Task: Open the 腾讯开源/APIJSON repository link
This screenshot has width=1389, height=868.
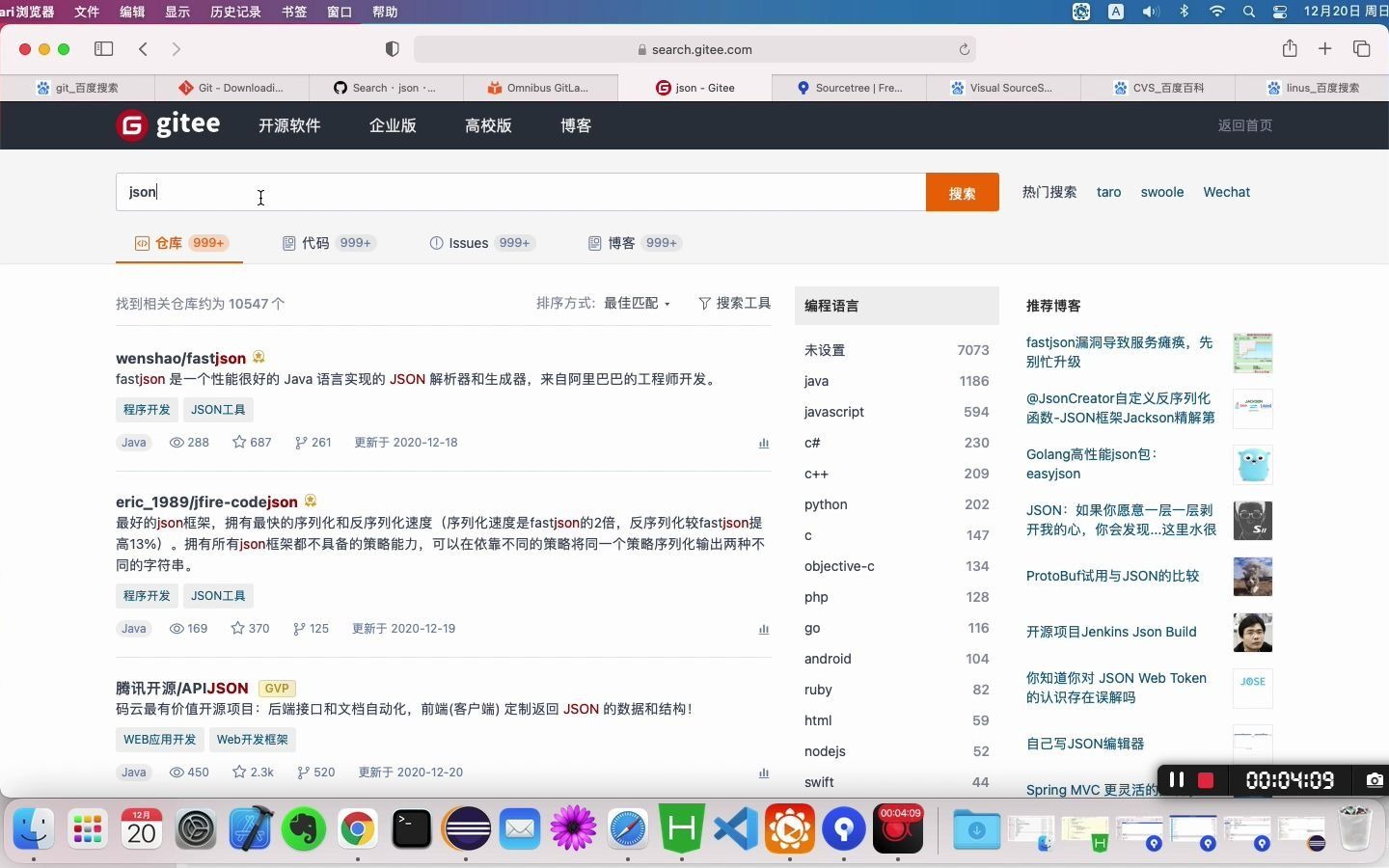Action: click(x=181, y=688)
